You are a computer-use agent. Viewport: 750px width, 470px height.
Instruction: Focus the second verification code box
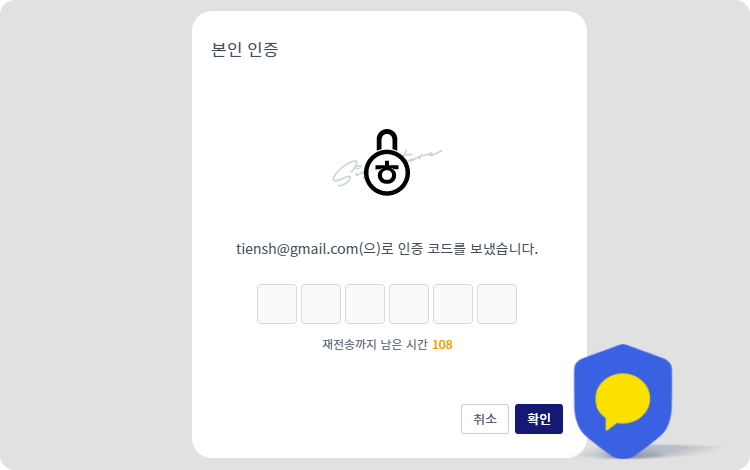pyautogui.click(x=321, y=304)
